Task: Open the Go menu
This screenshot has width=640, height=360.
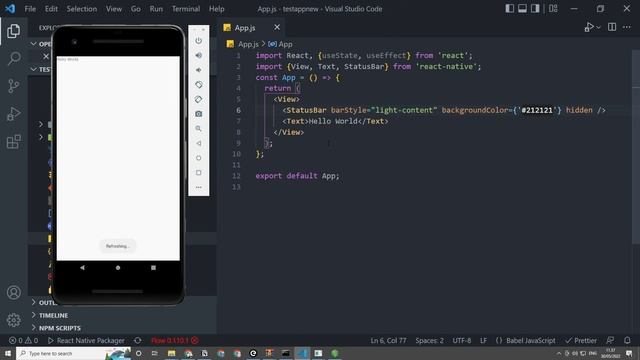Action: [x=136, y=9]
